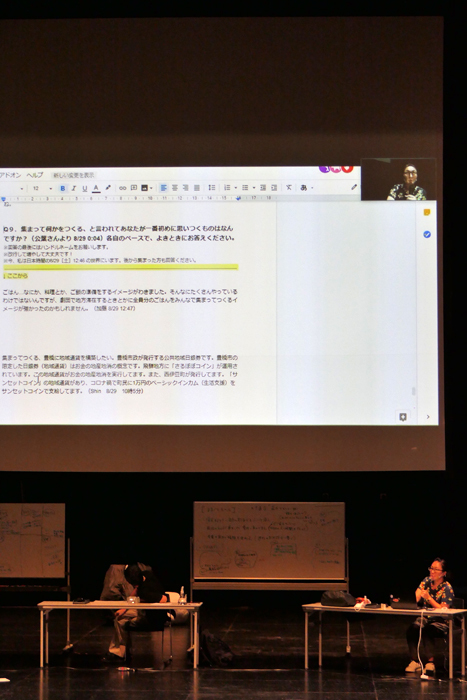This screenshot has width=467, height=700.
Task: Click the Explore button at bottom right
Action: tap(403, 417)
